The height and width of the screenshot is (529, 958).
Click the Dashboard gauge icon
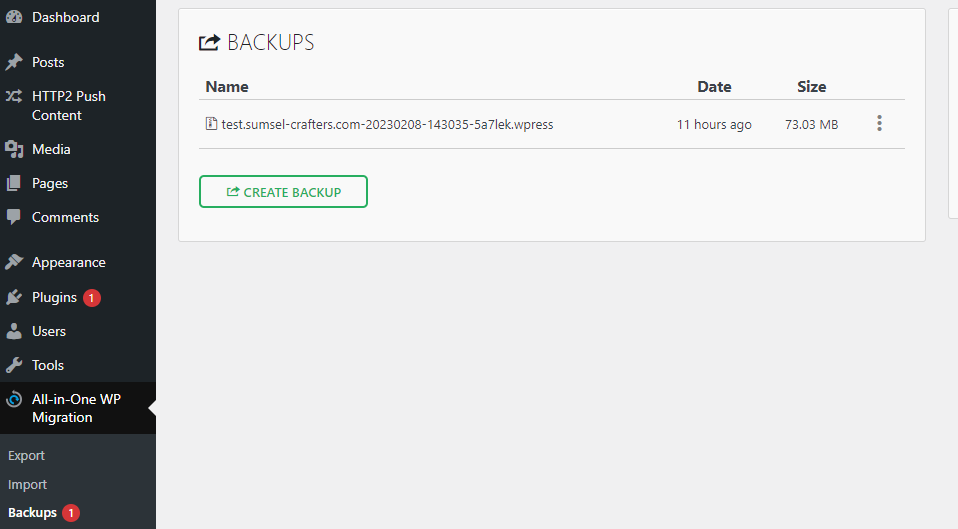click(14, 17)
